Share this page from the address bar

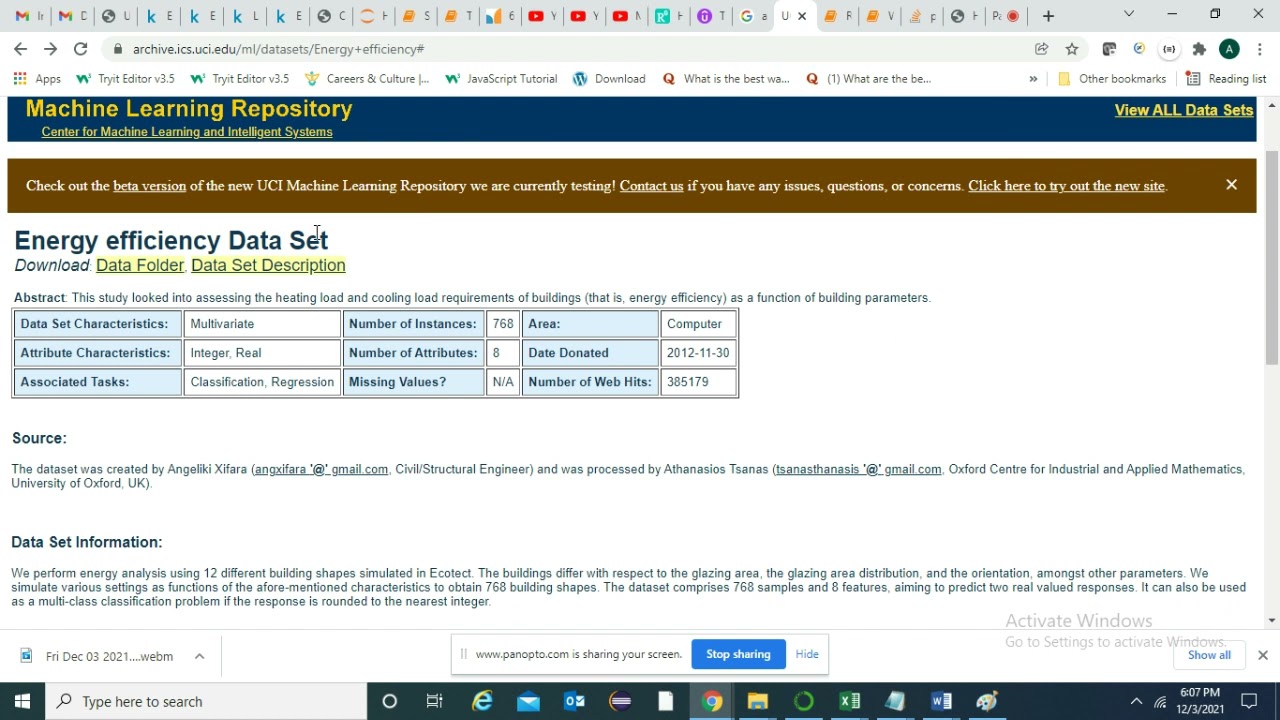coord(1041,49)
